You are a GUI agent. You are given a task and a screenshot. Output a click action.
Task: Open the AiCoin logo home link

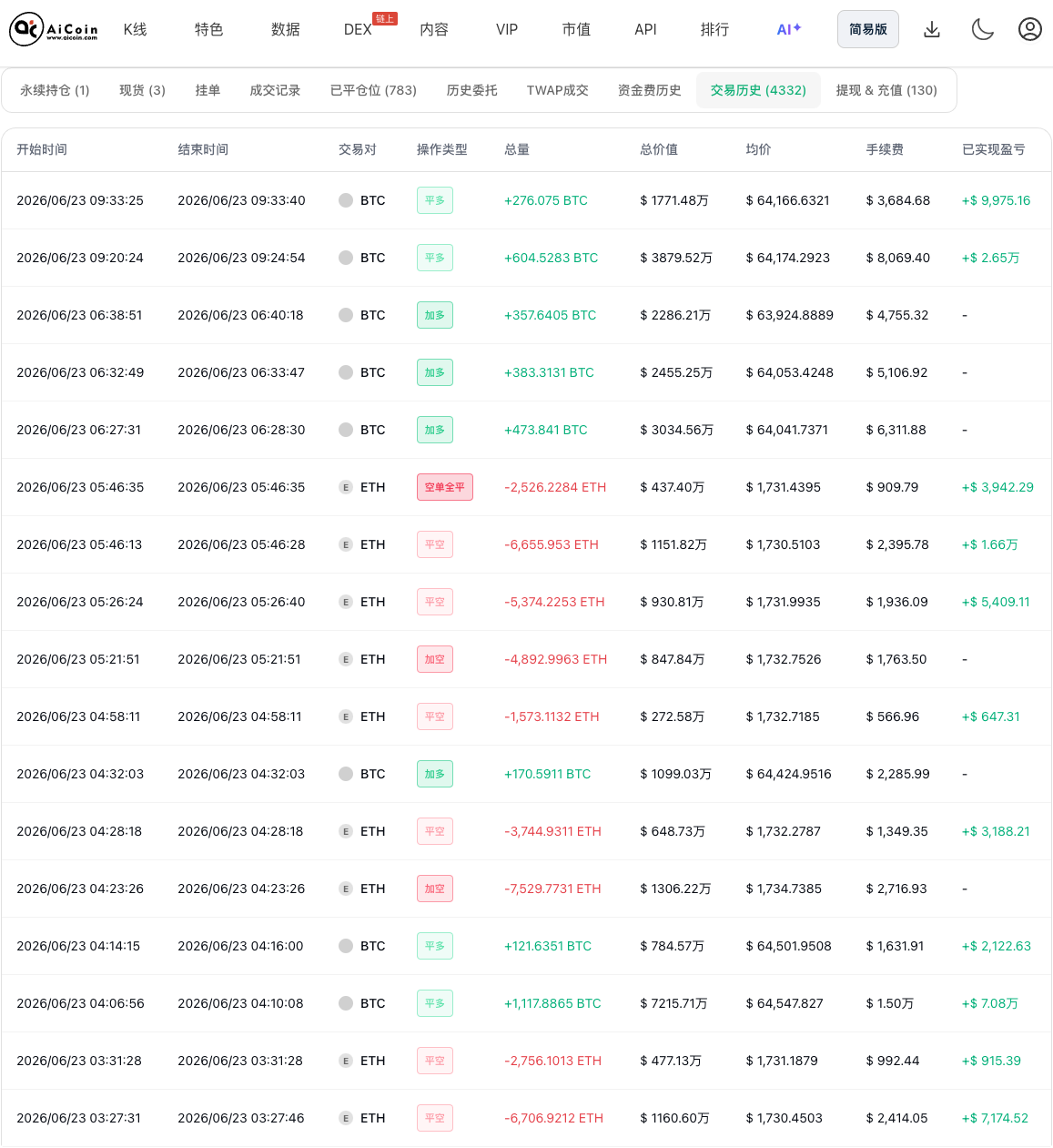click(x=54, y=30)
